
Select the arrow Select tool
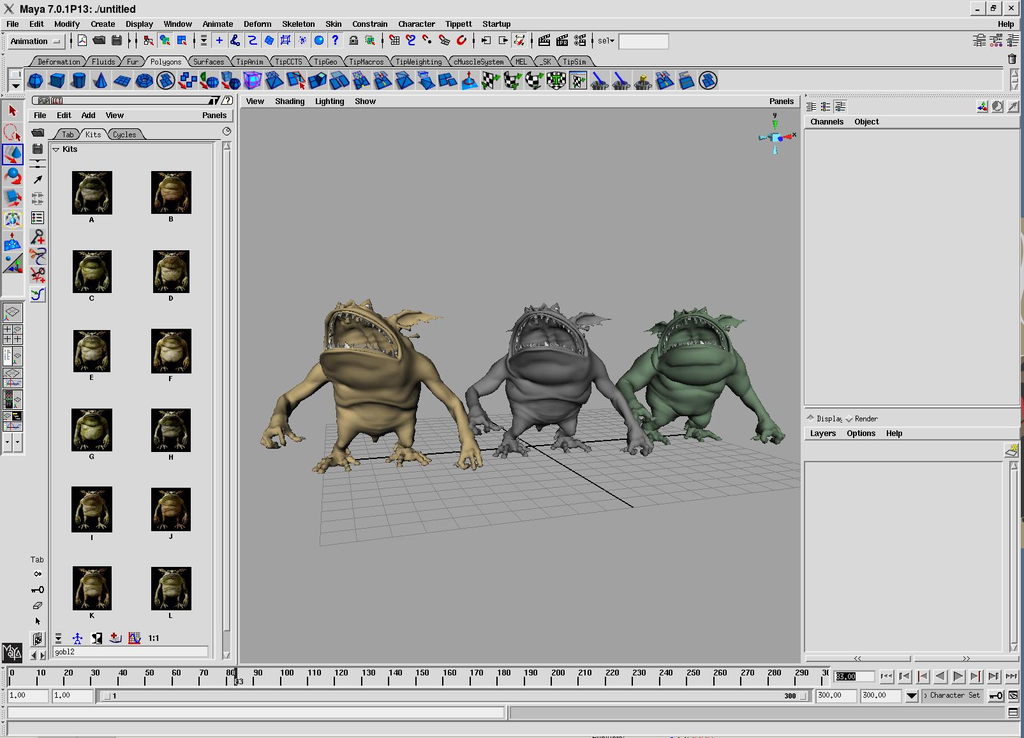click(x=13, y=111)
